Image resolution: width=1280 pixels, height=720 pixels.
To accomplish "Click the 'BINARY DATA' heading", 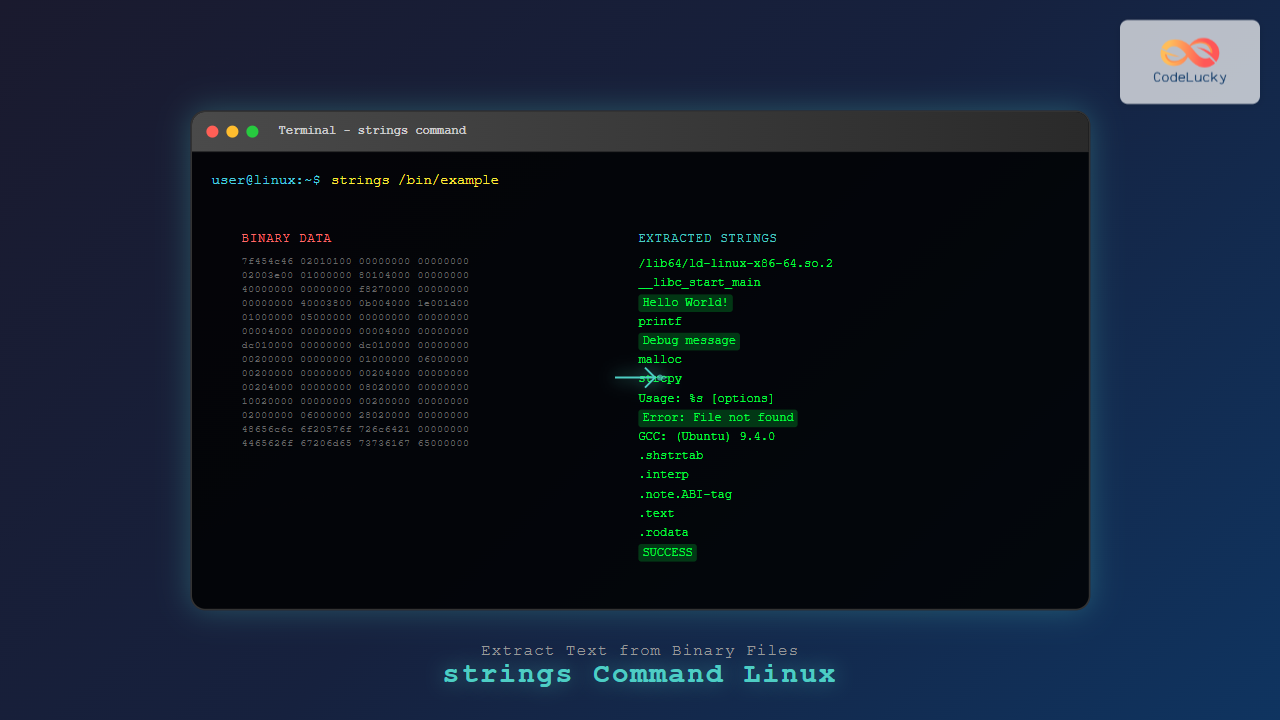I will (286, 239).
